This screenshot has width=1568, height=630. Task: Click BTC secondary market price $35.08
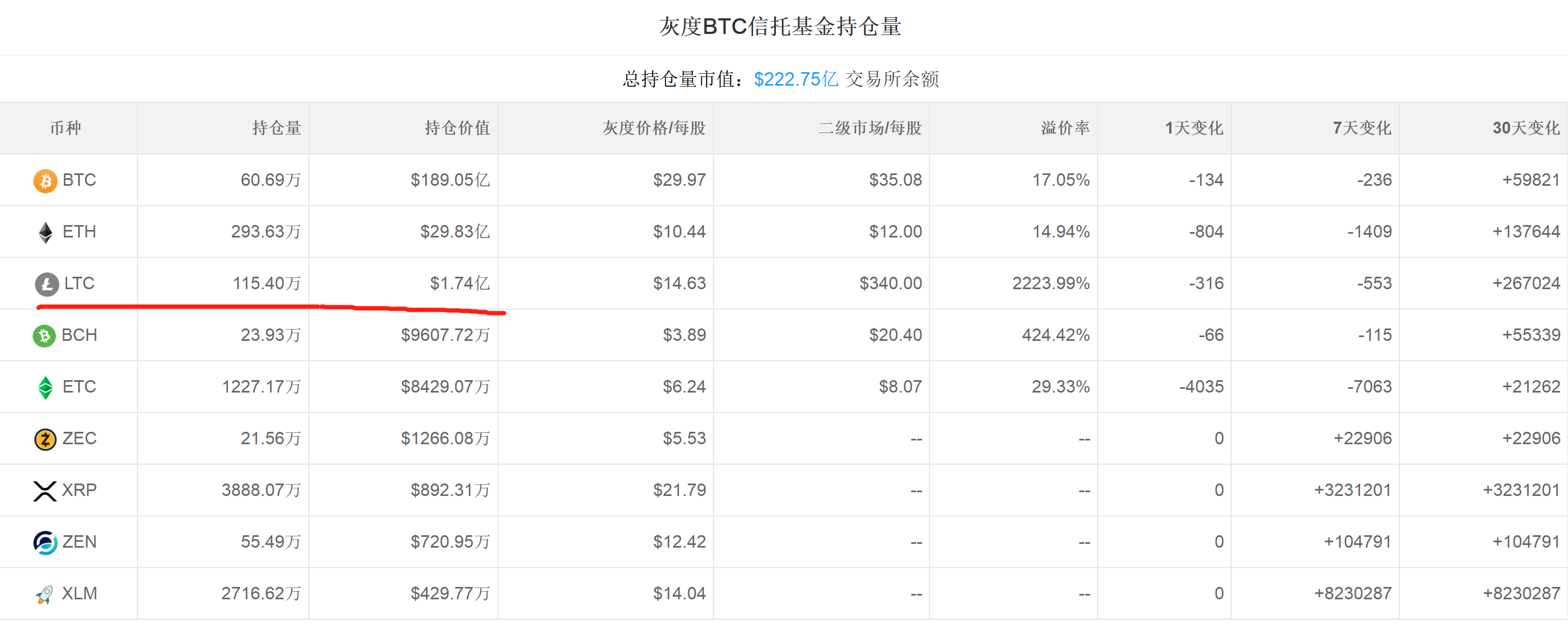point(896,180)
